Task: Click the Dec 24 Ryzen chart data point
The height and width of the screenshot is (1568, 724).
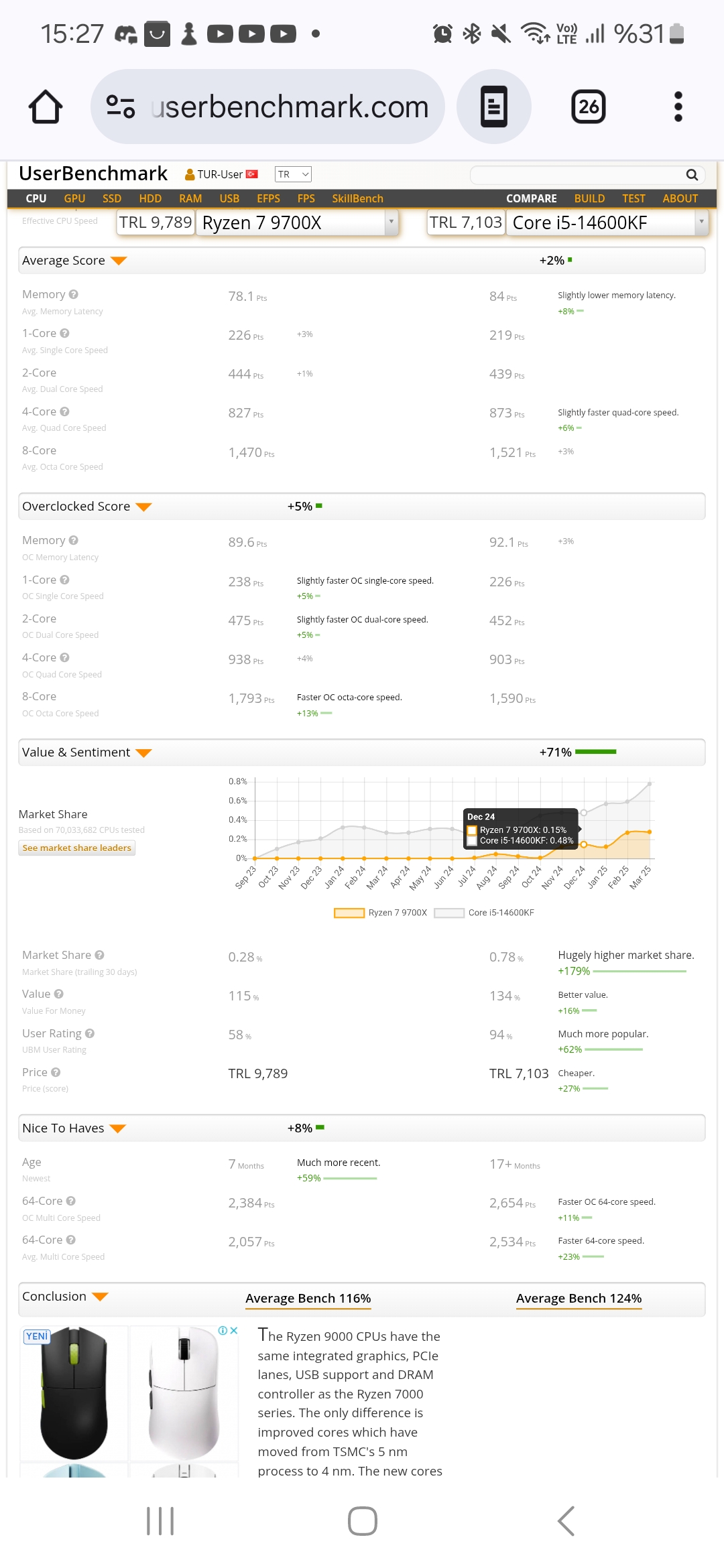Action: (x=583, y=844)
